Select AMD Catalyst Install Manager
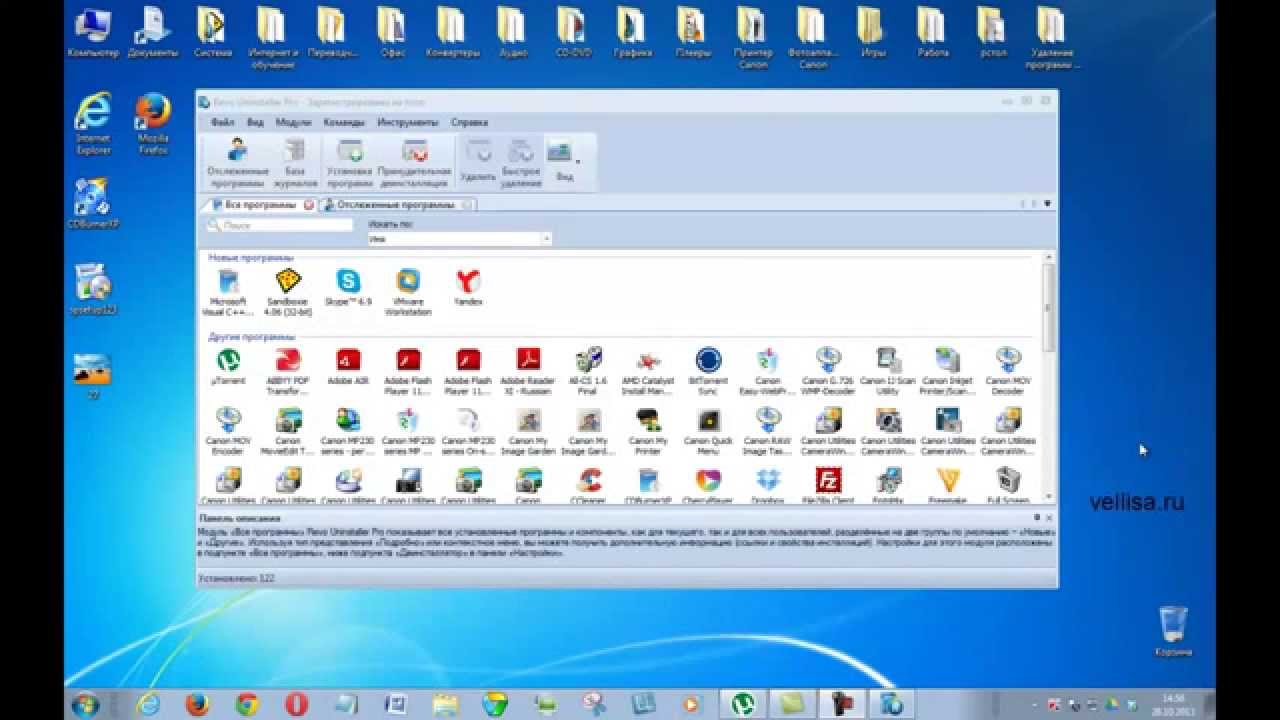This screenshot has width=1280, height=720. 648,372
